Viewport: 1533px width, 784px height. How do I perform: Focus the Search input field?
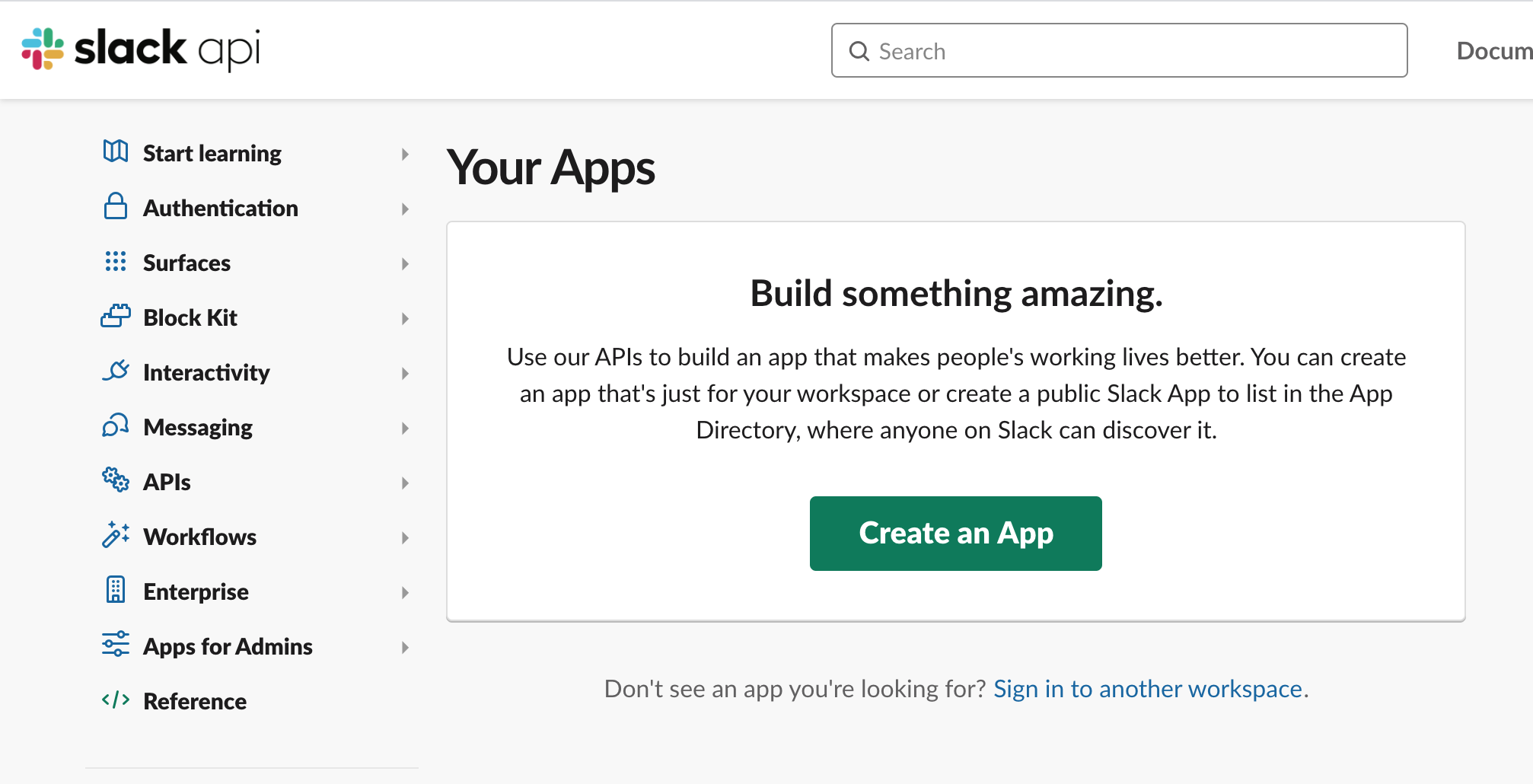(x=1119, y=50)
